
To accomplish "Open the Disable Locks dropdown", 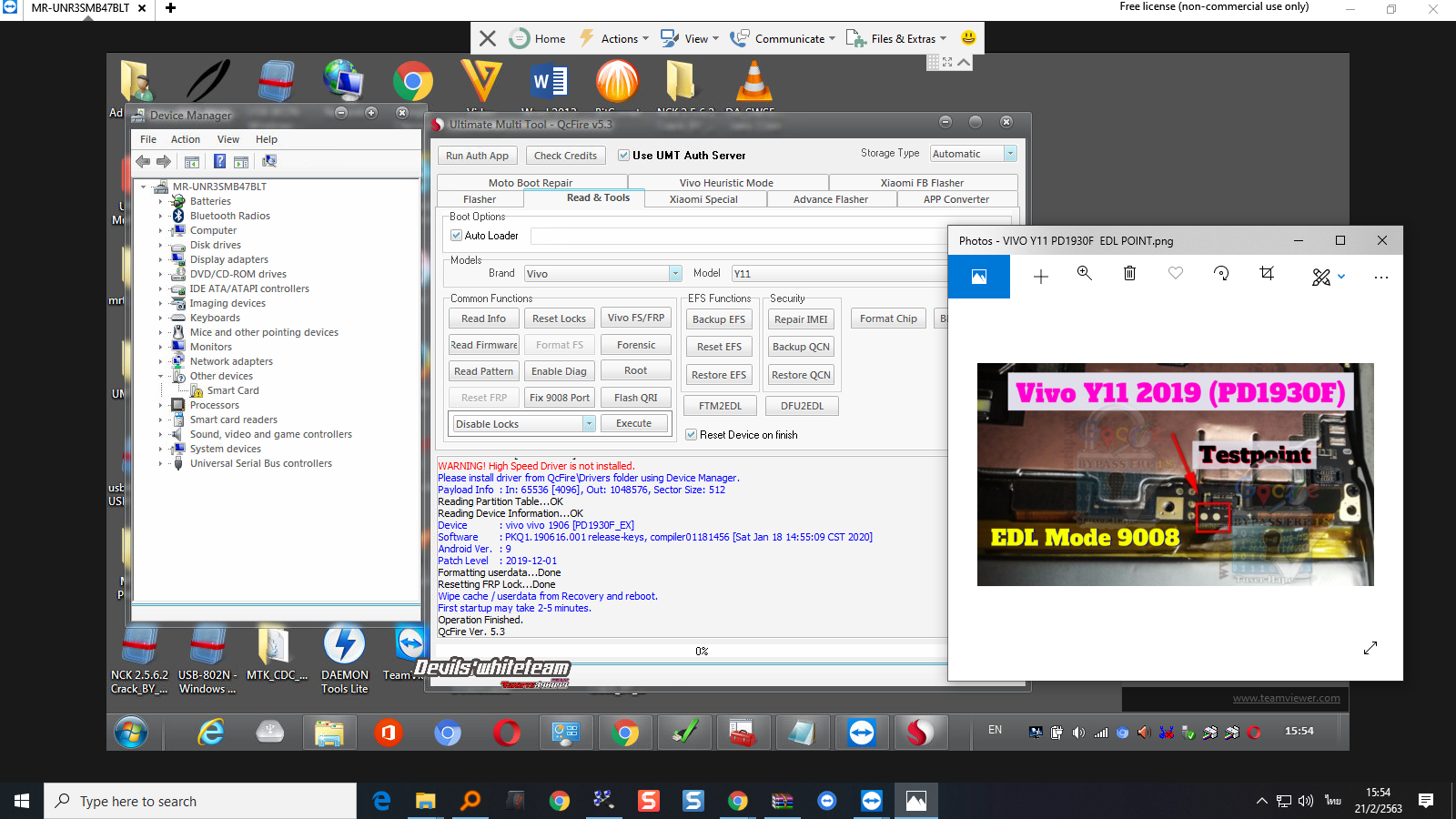I will (x=589, y=424).
